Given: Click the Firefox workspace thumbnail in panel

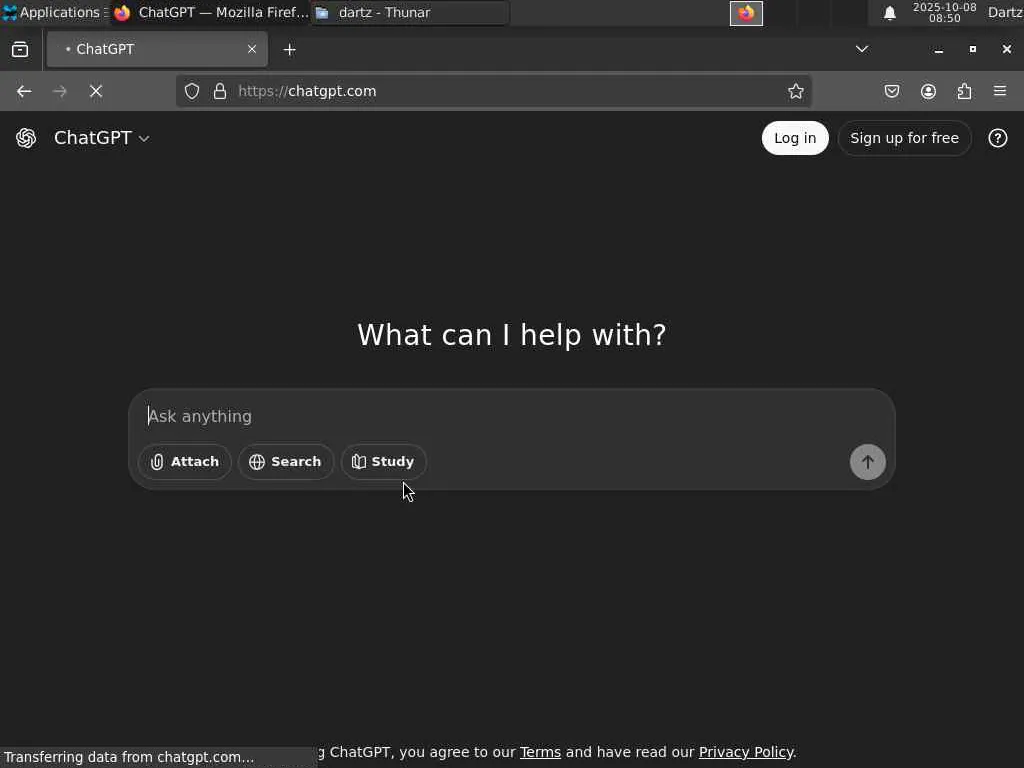Looking at the screenshot, I should [x=746, y=13].
